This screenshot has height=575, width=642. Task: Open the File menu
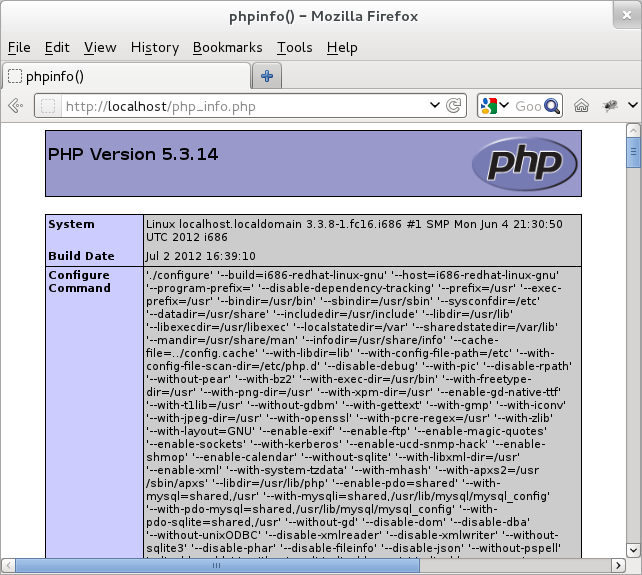click(19, 47)
